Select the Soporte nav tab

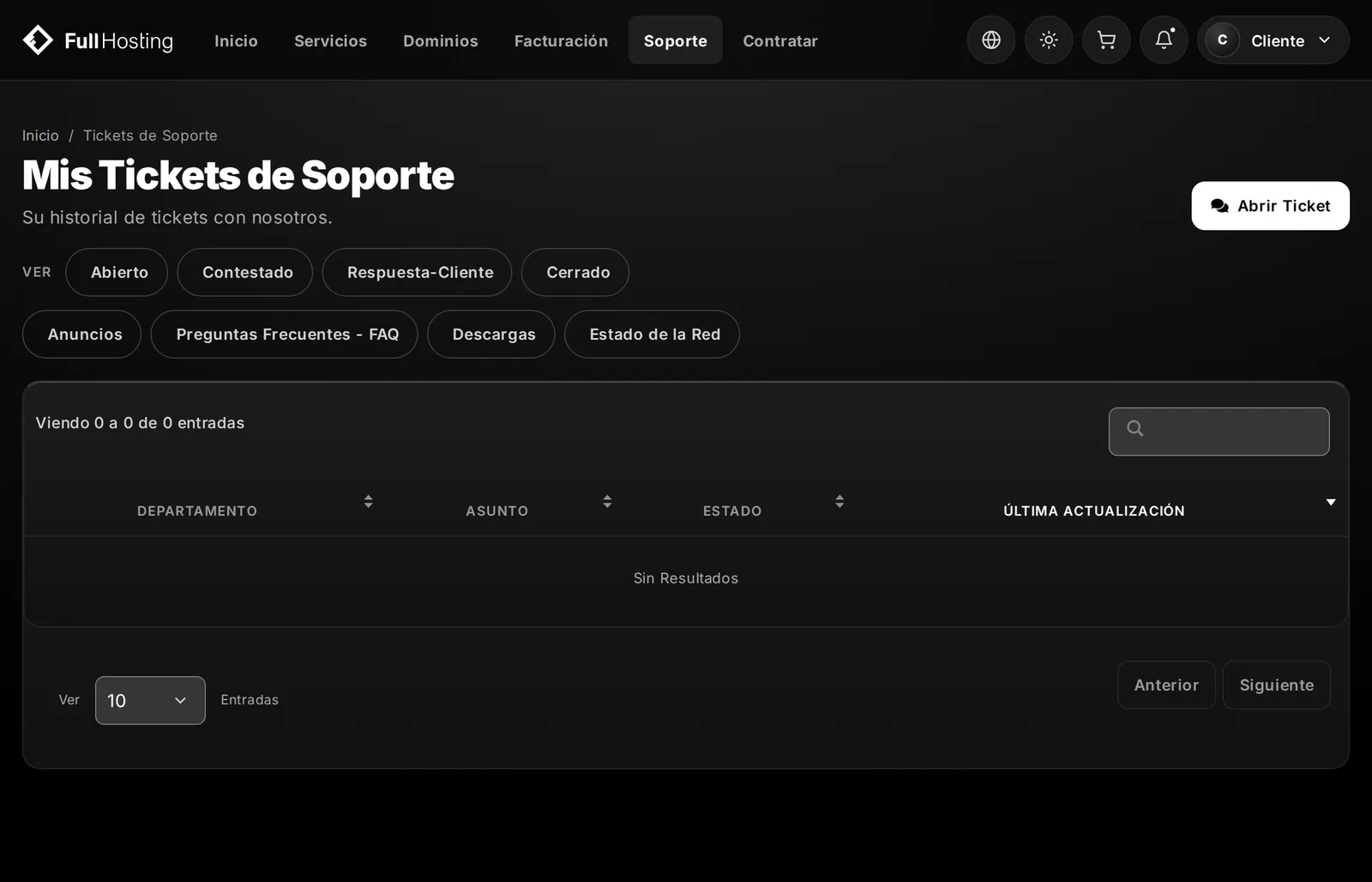coord(676,40)
